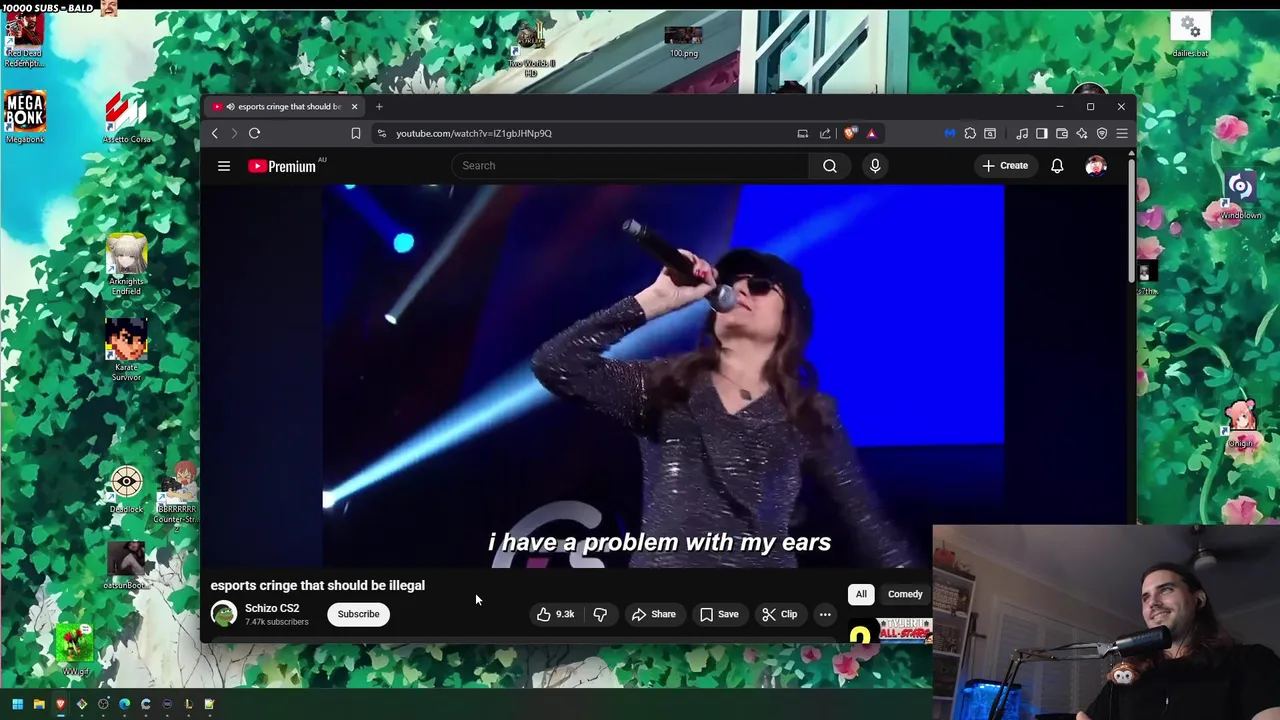Open the YouTube account avatar menu
The image size is (1280, 720).
coord(1096,166)
